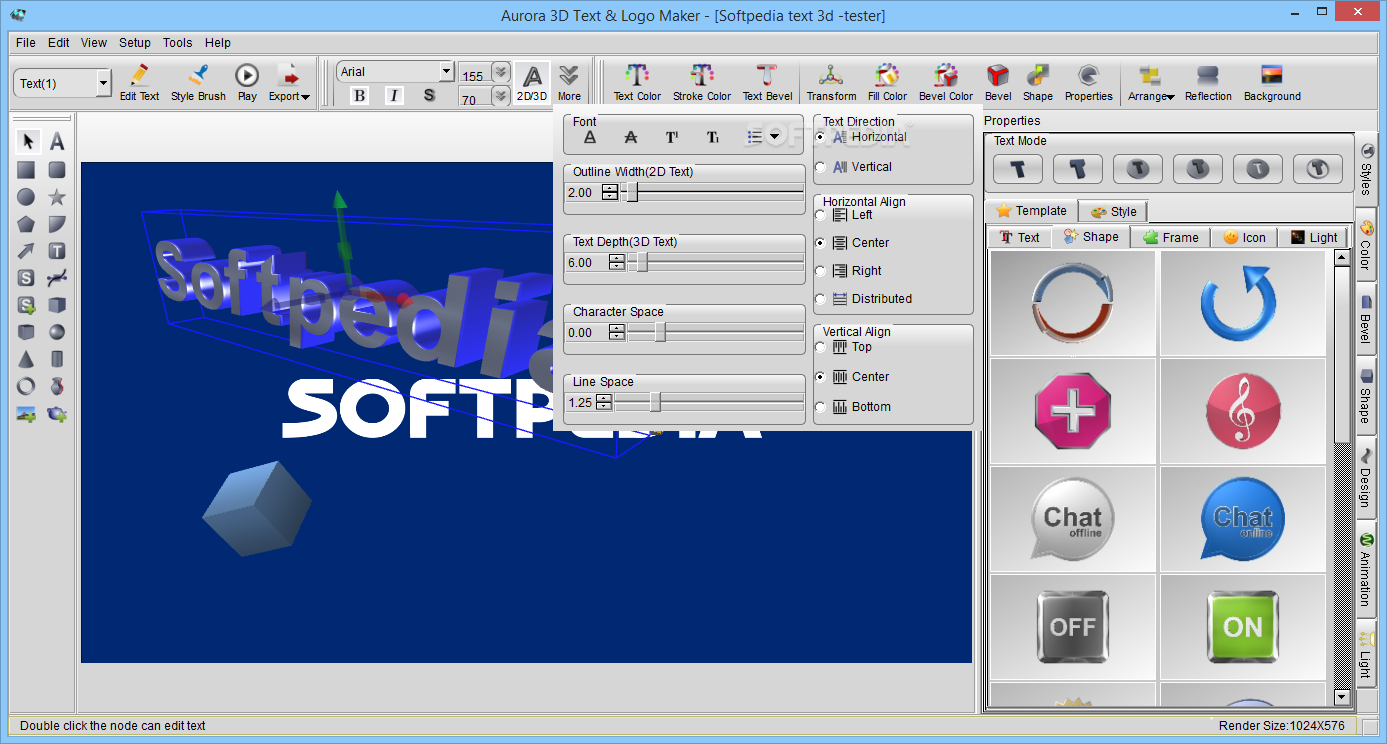Image resolution: width=1387 pixels, height=744 pixels.
Task: Open the Setup menu
Action: (x=135, y=43)
